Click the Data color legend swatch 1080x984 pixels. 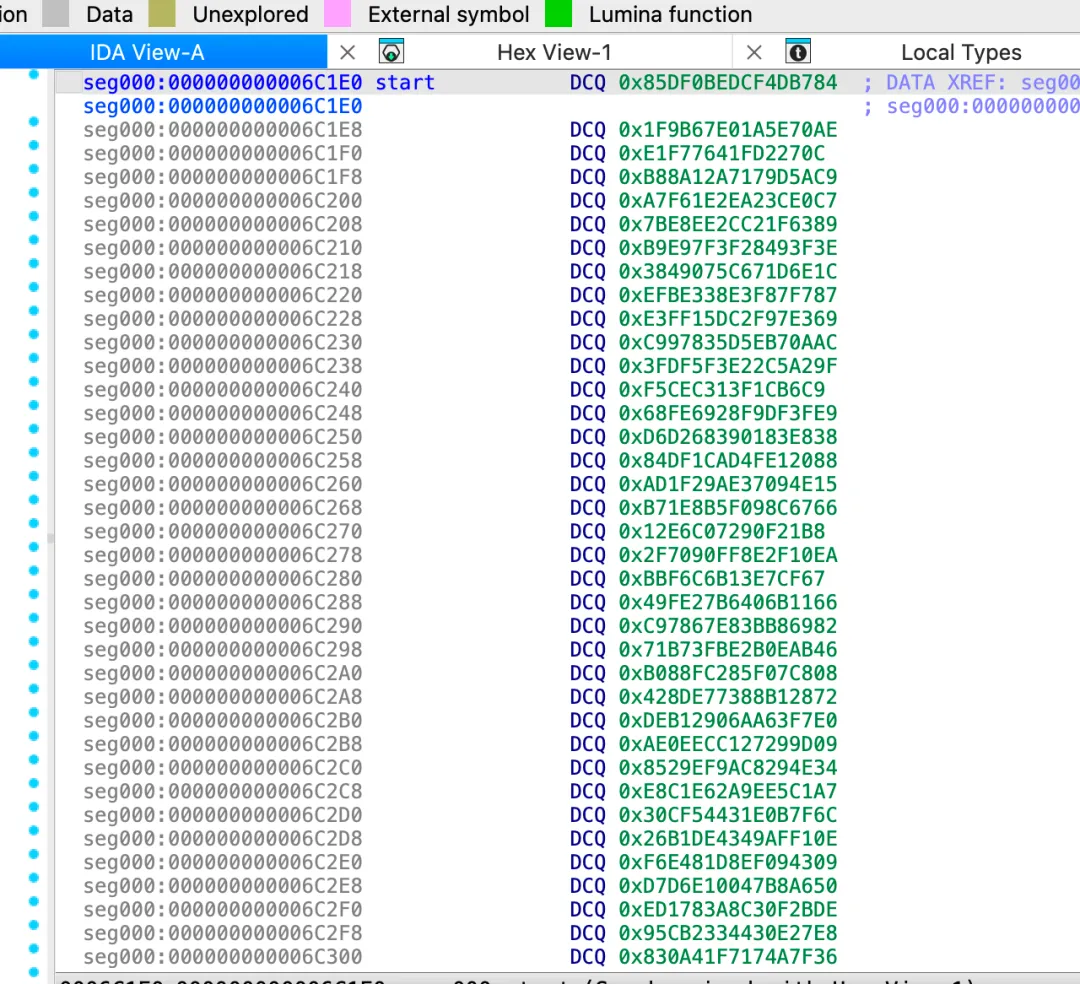point(55,14)
